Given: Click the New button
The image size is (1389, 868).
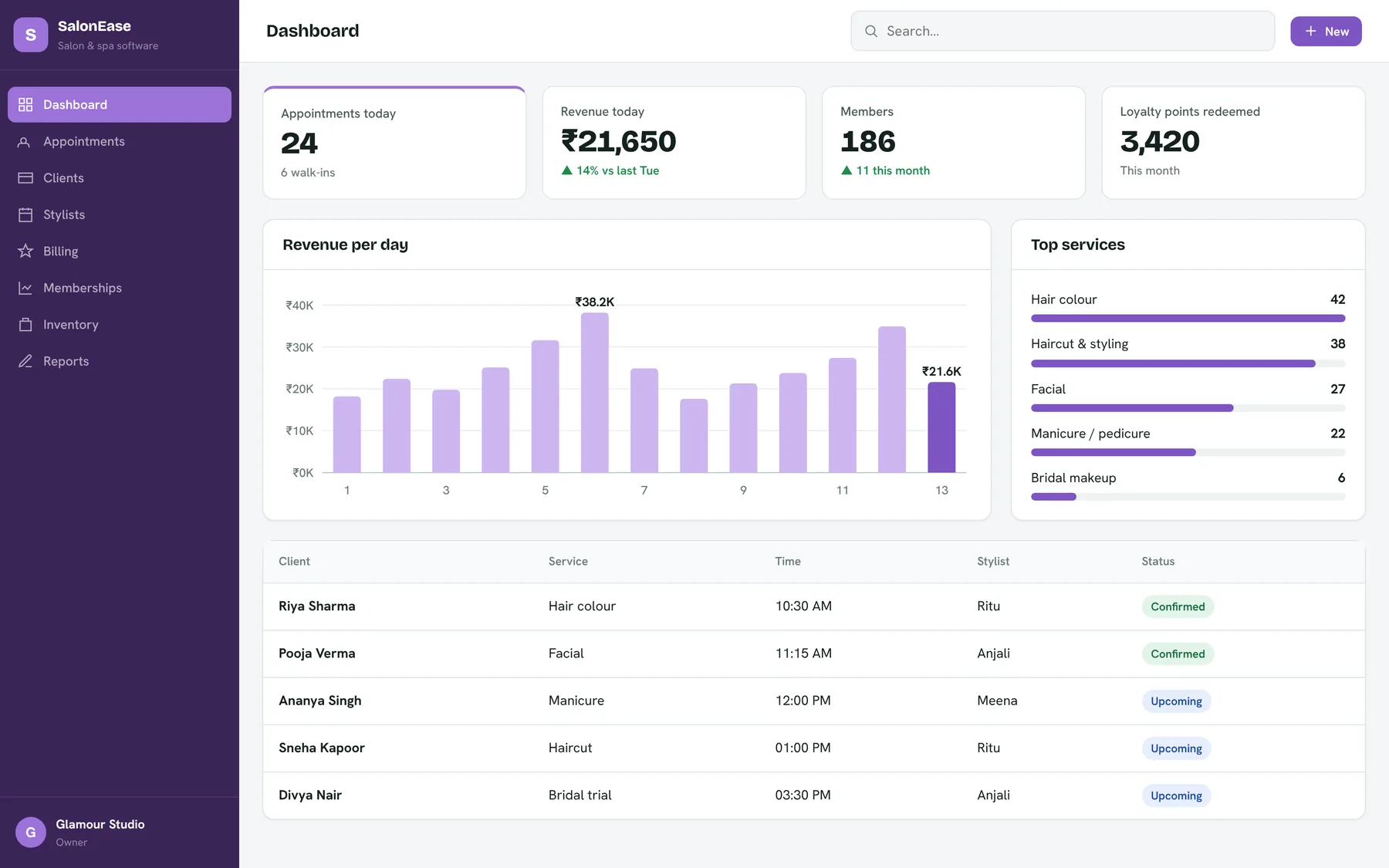Looking at the screenshot, I should pos(1326,32).
